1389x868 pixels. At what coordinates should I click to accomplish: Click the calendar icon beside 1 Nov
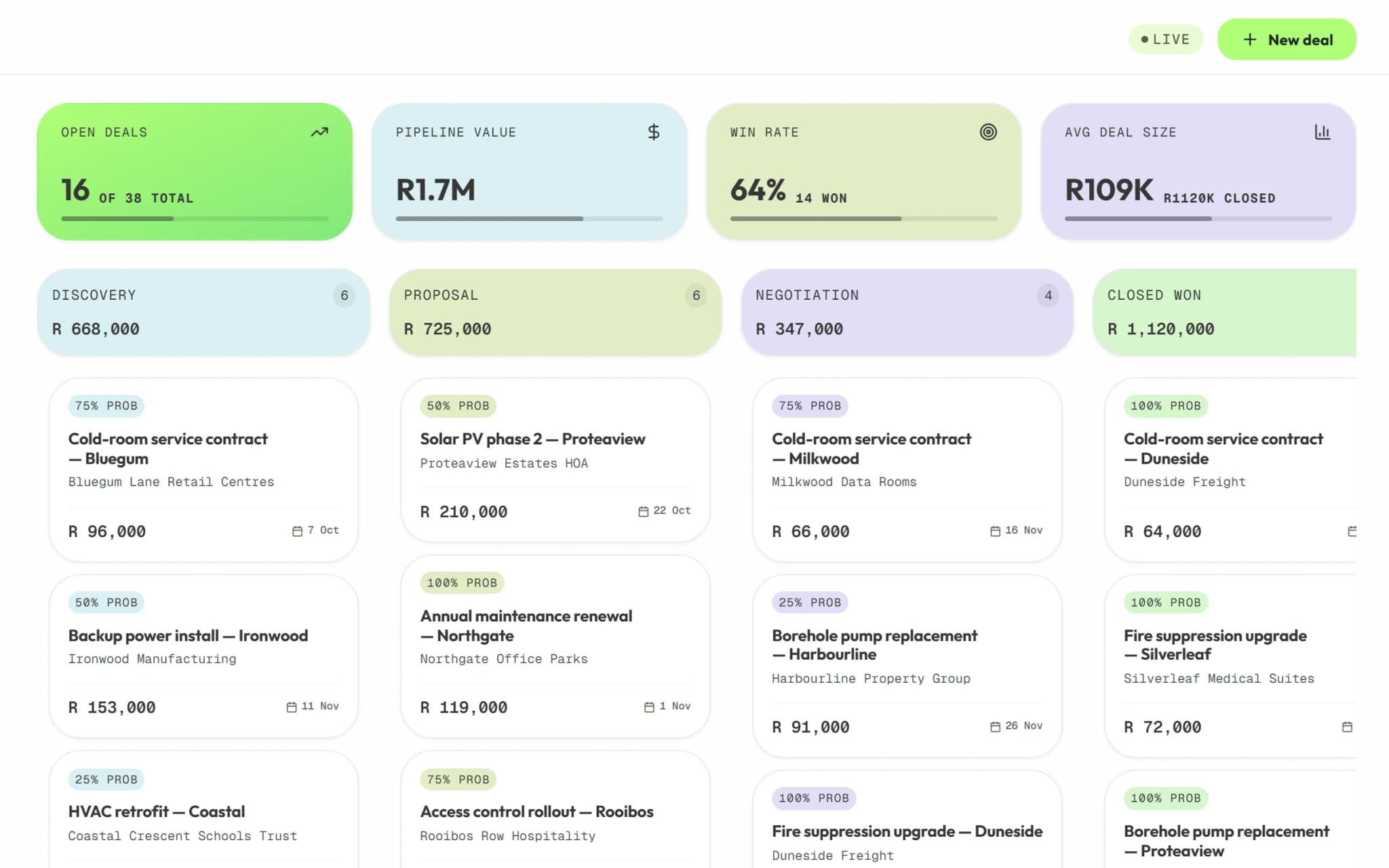tap(649, 707)
